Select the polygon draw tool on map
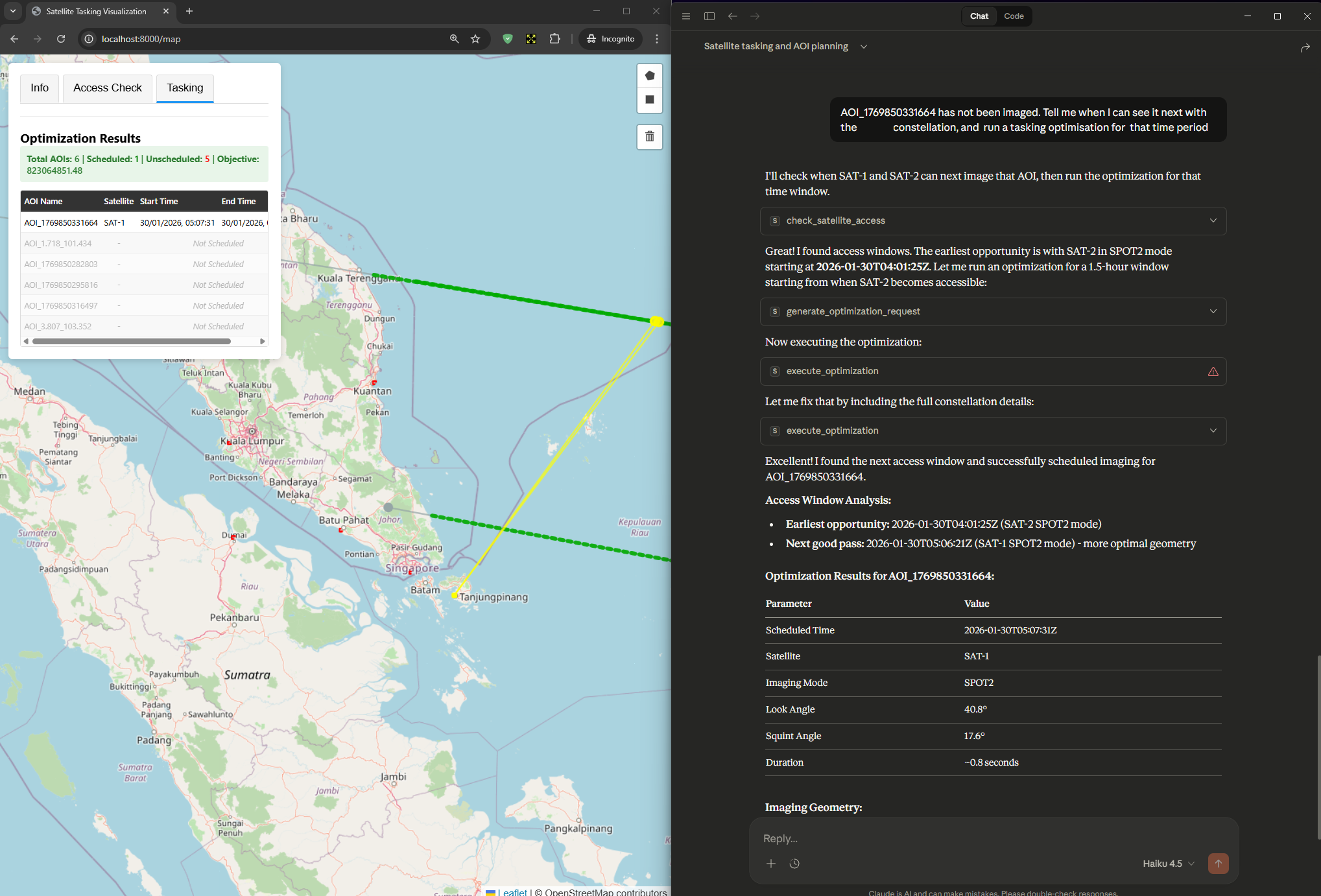 point(649,76)
